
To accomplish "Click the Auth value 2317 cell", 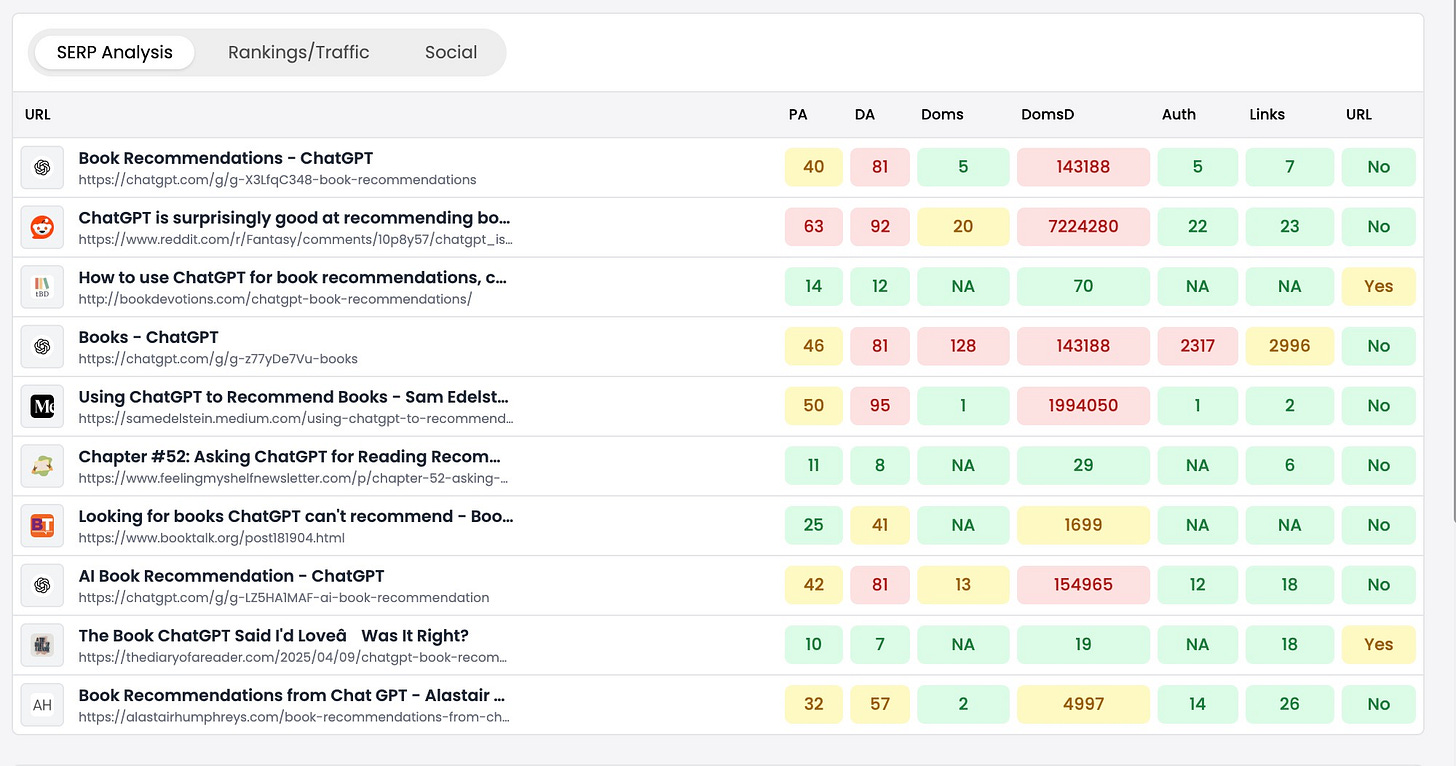I will click(1197, 346).
